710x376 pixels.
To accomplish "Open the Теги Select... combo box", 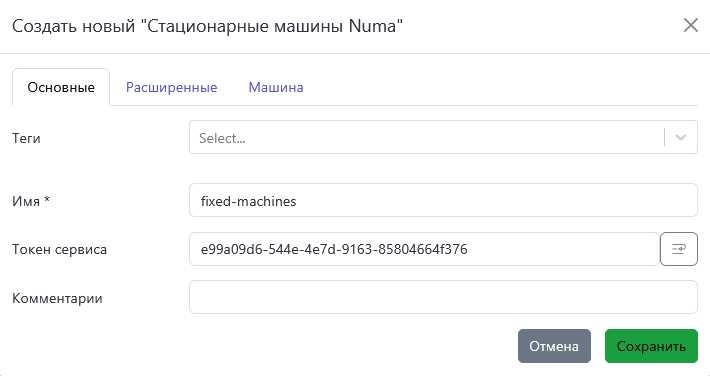I will click(x=443, y=137).
